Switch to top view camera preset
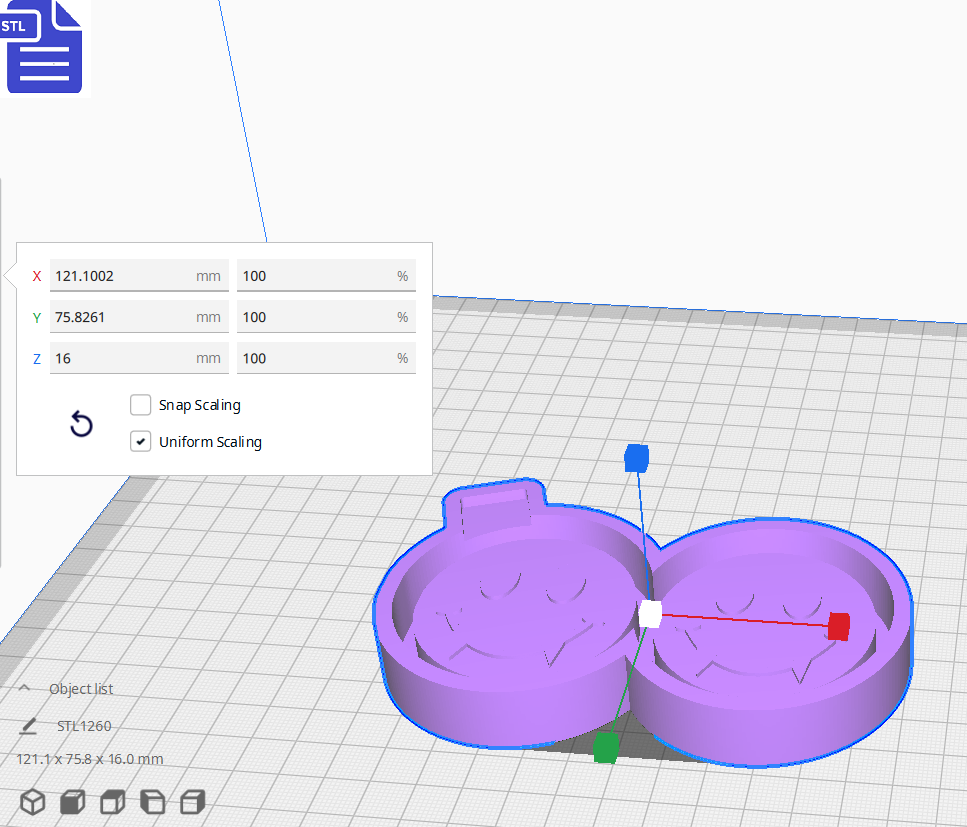Viewport: 967px width, 827px height. point(111,801)
